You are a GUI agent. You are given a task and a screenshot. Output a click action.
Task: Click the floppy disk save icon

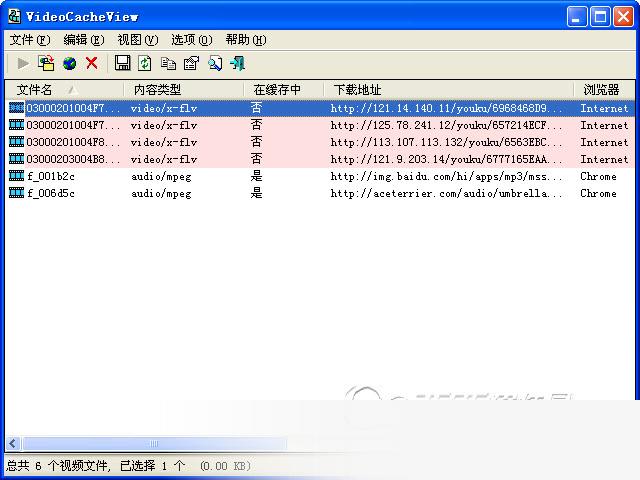[x=122, y=63]
